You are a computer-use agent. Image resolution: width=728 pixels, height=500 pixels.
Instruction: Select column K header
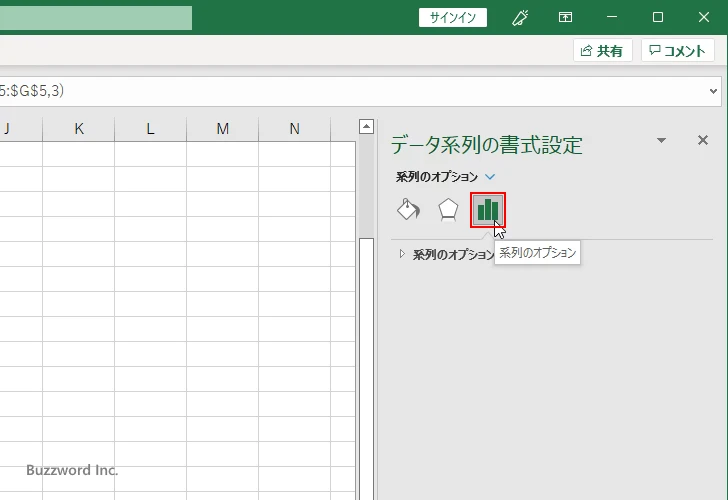pos(78,128)
